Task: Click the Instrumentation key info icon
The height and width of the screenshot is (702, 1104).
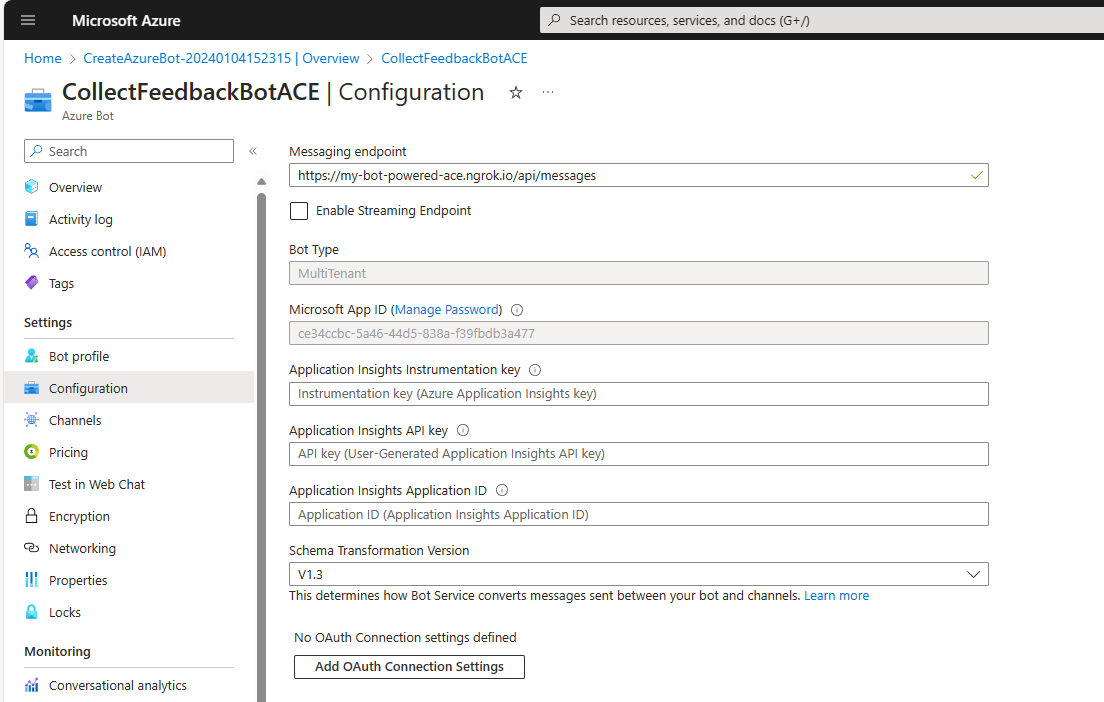Action: click(535, 370)
